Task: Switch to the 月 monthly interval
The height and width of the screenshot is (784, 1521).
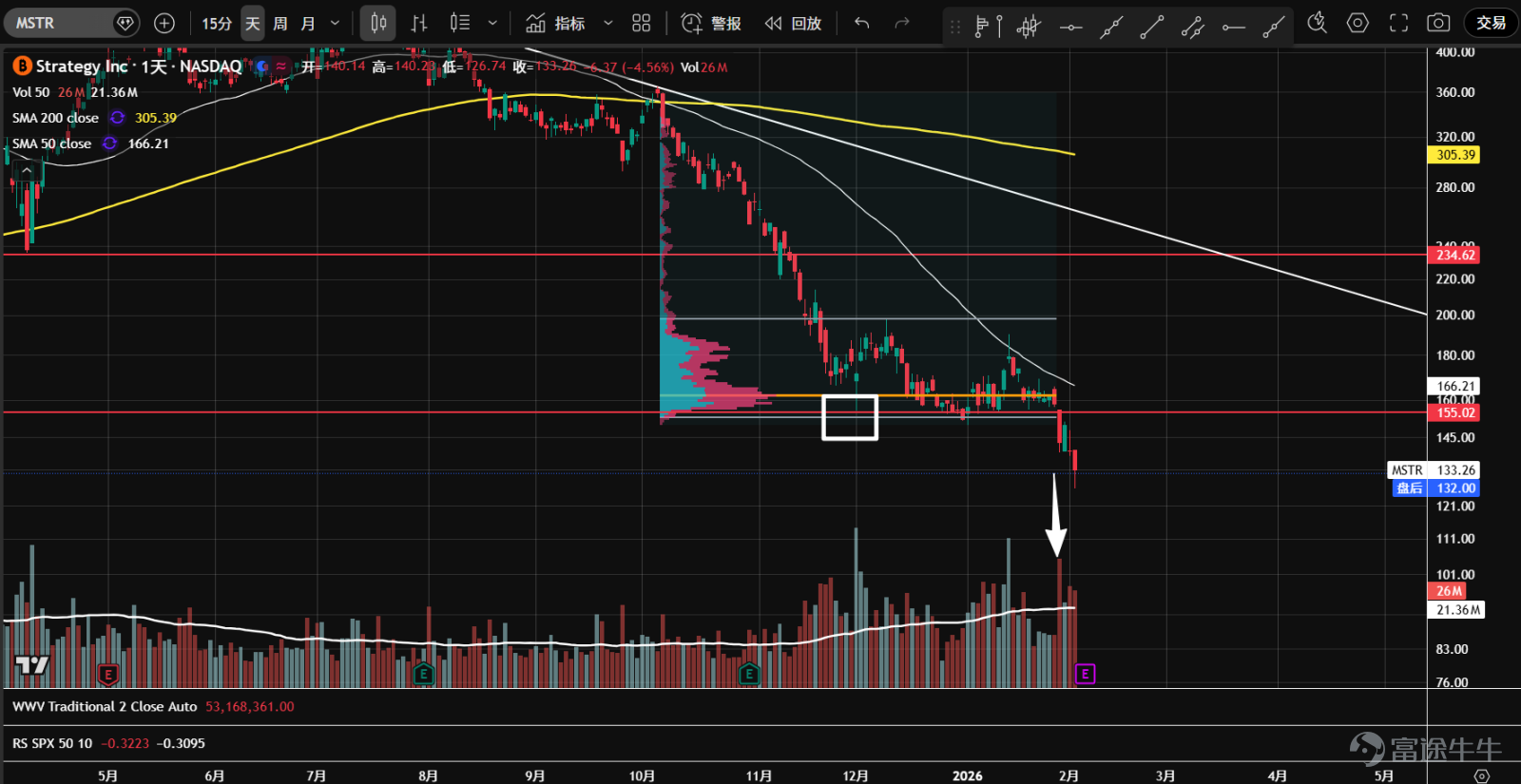Action: [308, 23]
